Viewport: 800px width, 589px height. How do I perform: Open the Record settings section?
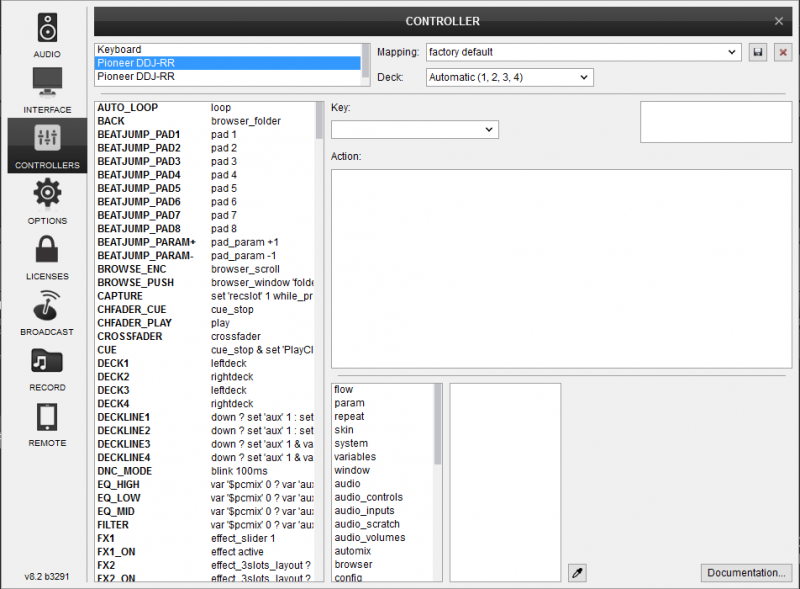click(x=47, y=367)
